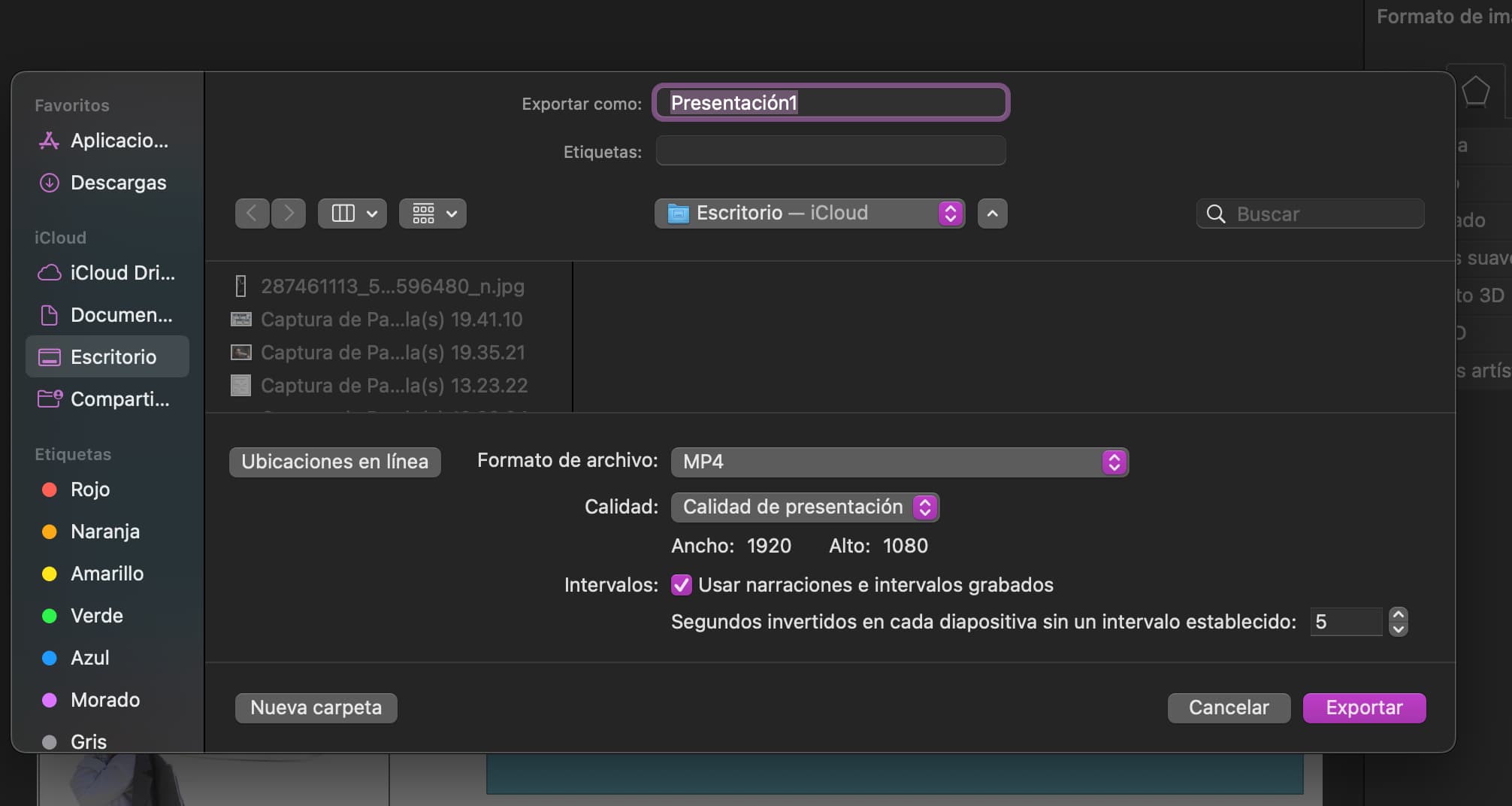Create a Nueva carpeta
The image size is (1512, 806).
pyautogui.click(x=316, y=708)
